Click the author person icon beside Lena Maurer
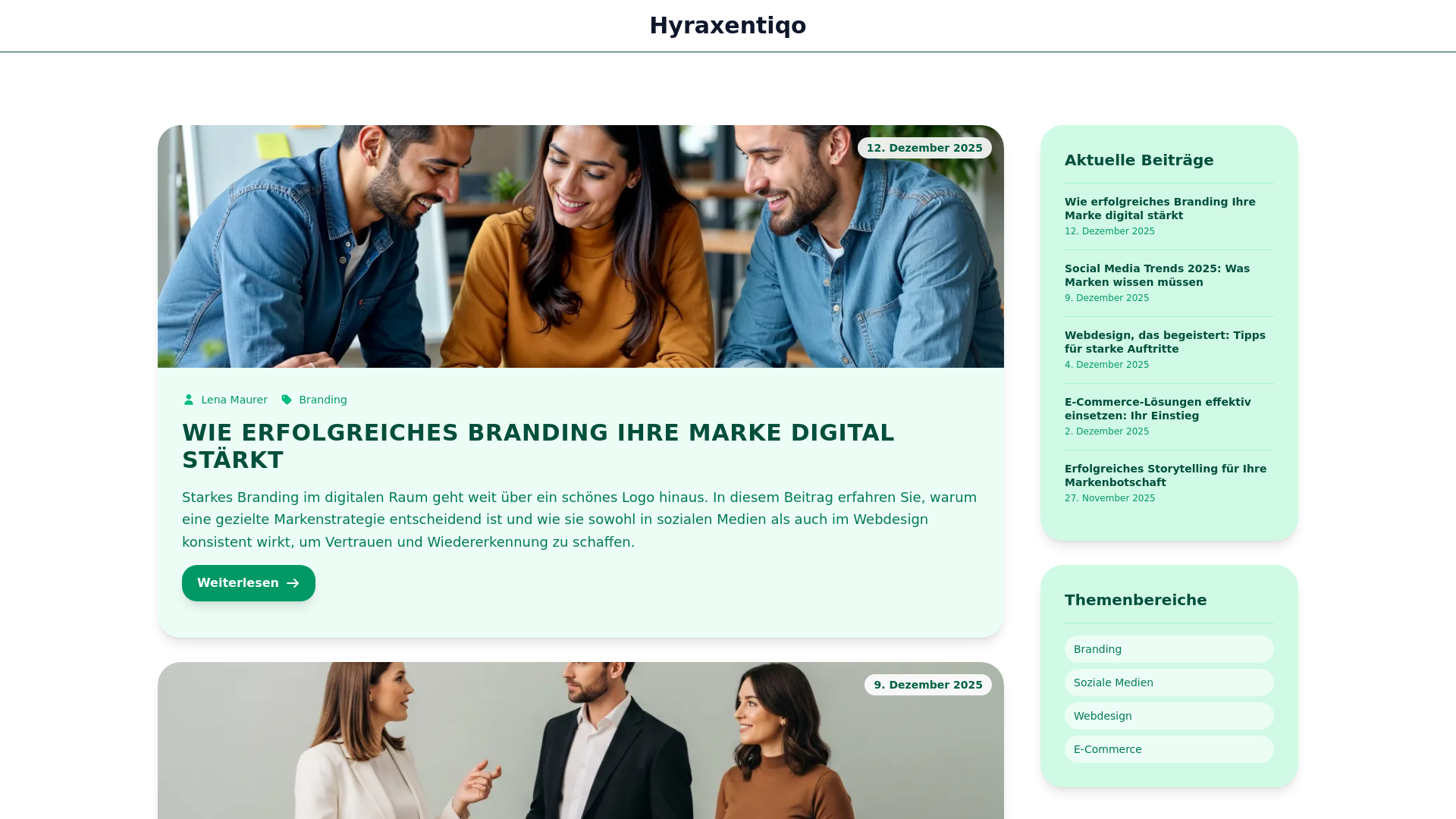 [189, 400]
